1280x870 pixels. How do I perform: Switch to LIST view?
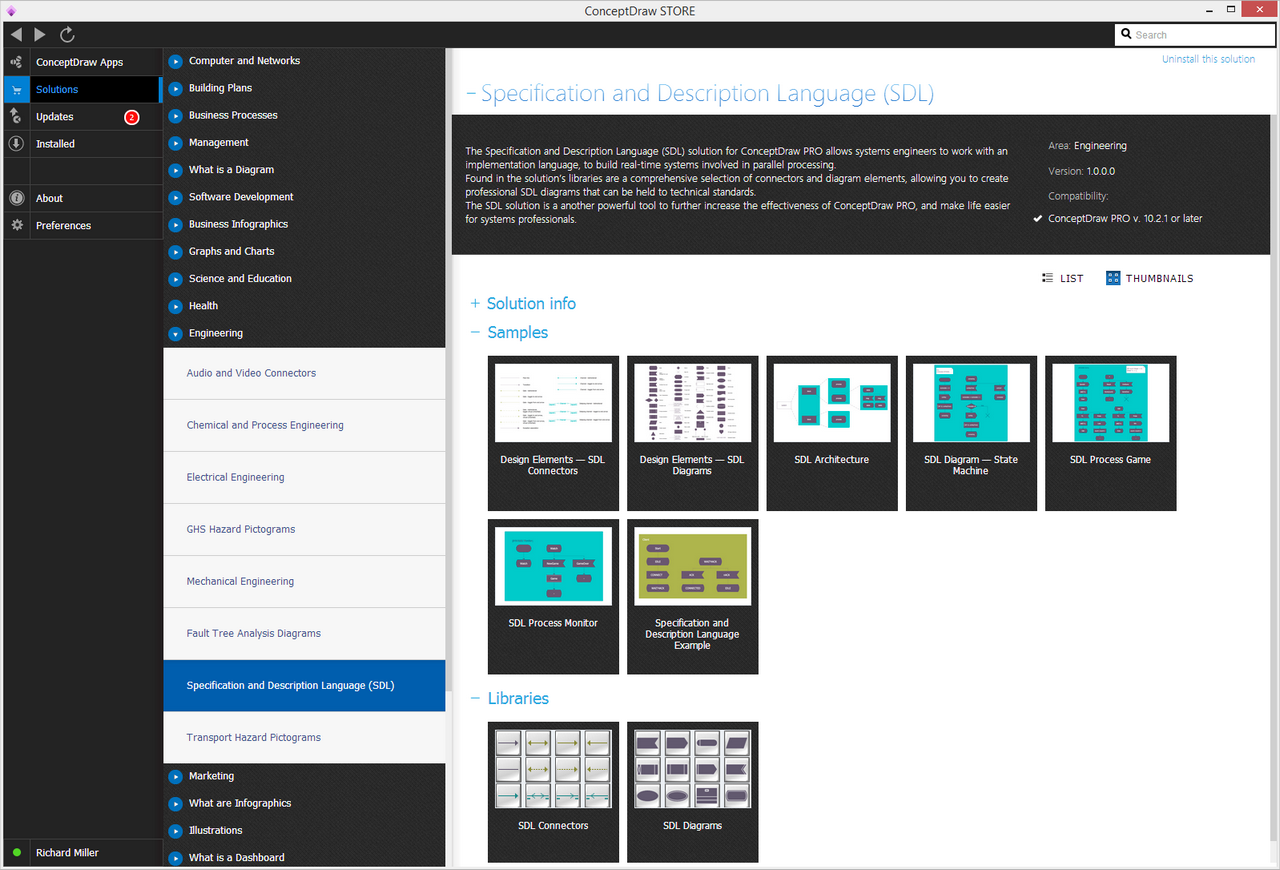[1062, 278]
